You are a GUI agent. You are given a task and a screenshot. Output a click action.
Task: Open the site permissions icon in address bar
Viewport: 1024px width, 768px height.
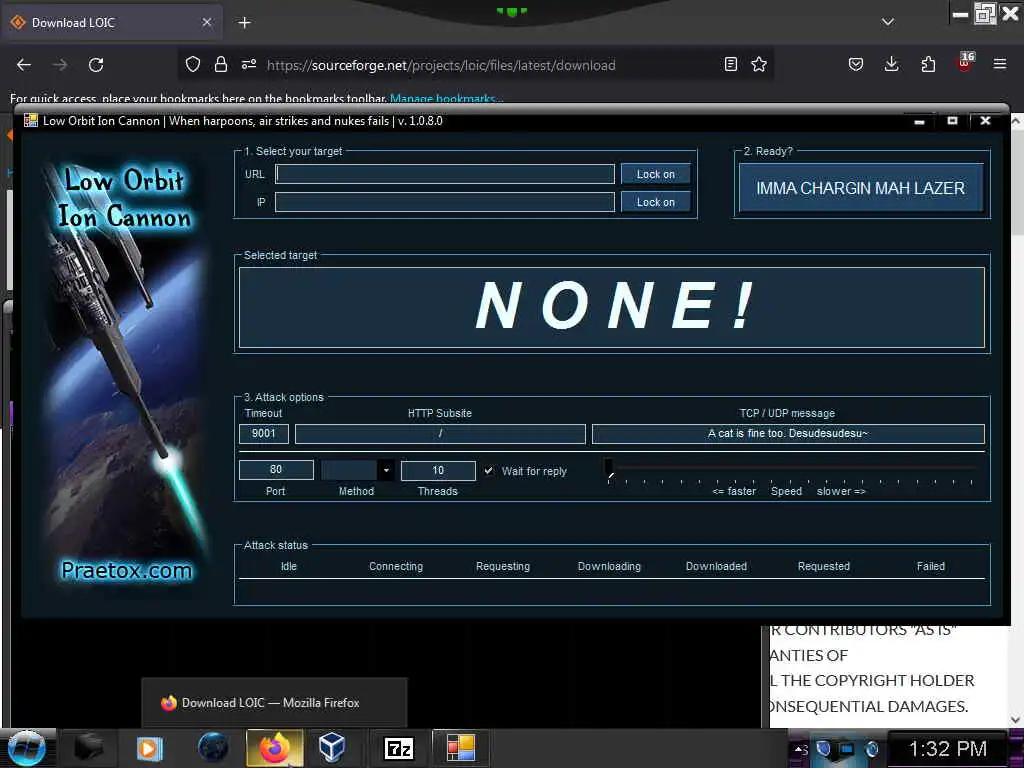pos(249,64)
